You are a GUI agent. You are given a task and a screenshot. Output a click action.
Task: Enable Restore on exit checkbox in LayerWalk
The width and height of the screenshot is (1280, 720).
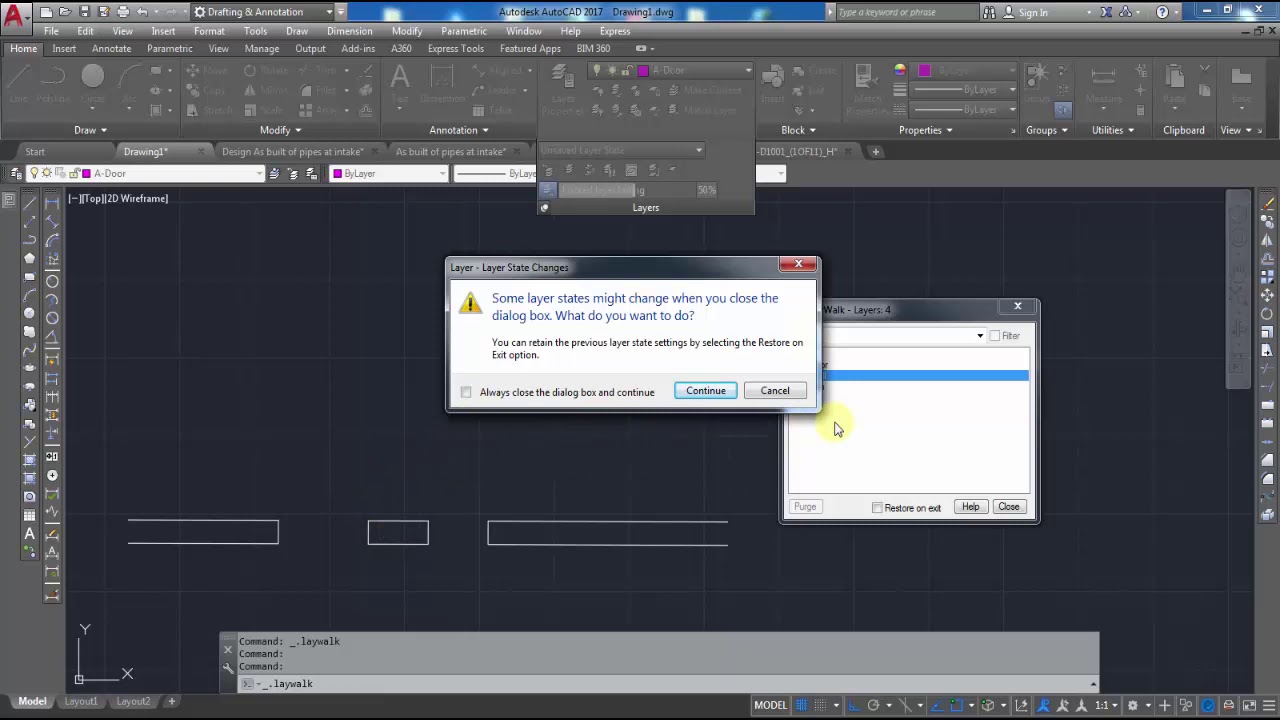point(877,508)
